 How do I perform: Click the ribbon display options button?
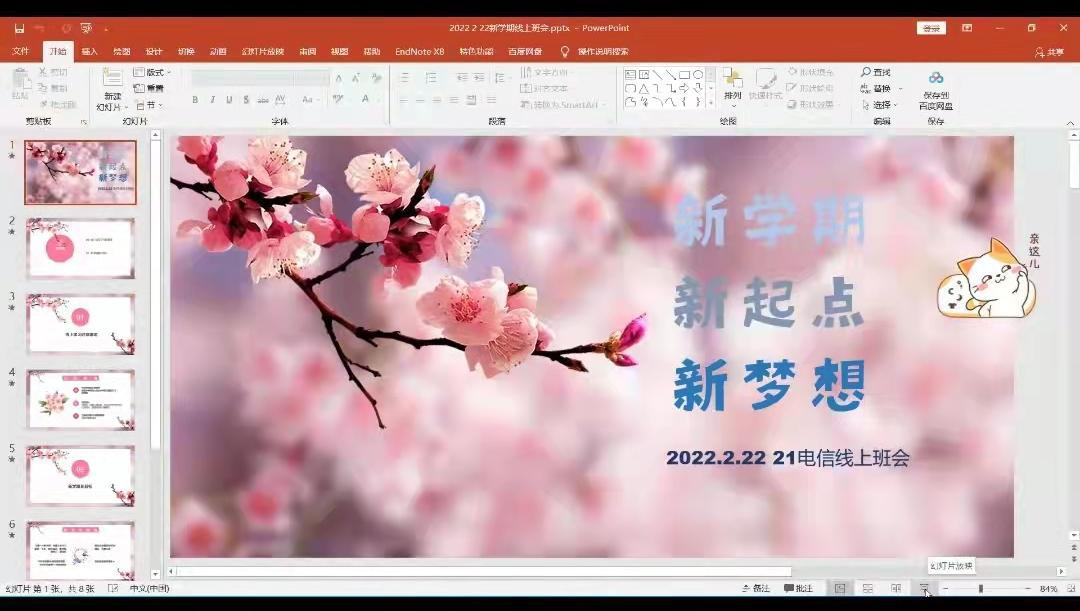(x=967, y=28)
